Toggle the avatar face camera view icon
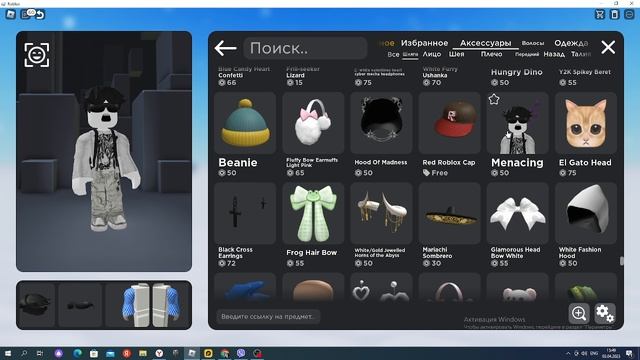 point(37,55)
